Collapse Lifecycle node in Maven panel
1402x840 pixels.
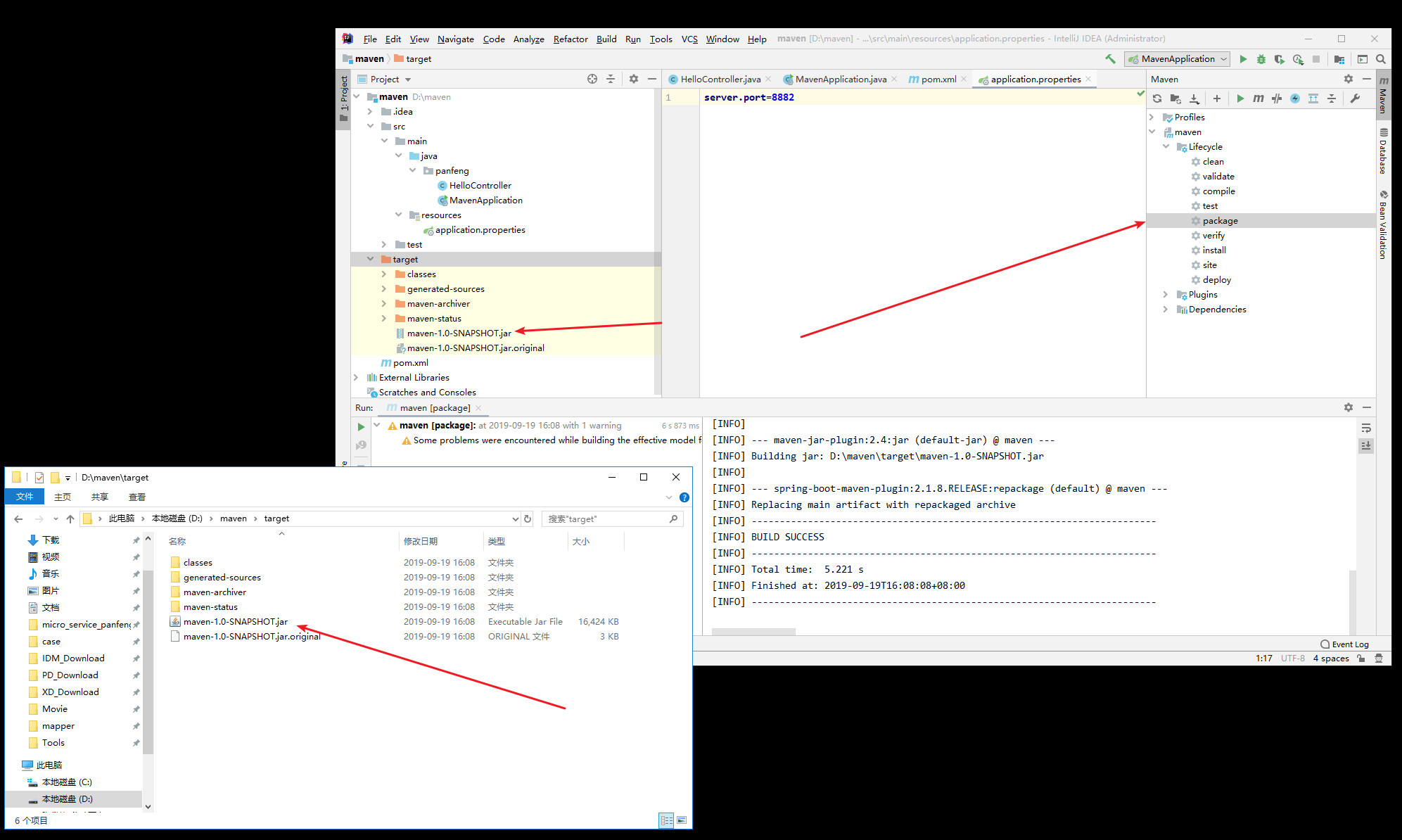click(x=1166, y=146)
